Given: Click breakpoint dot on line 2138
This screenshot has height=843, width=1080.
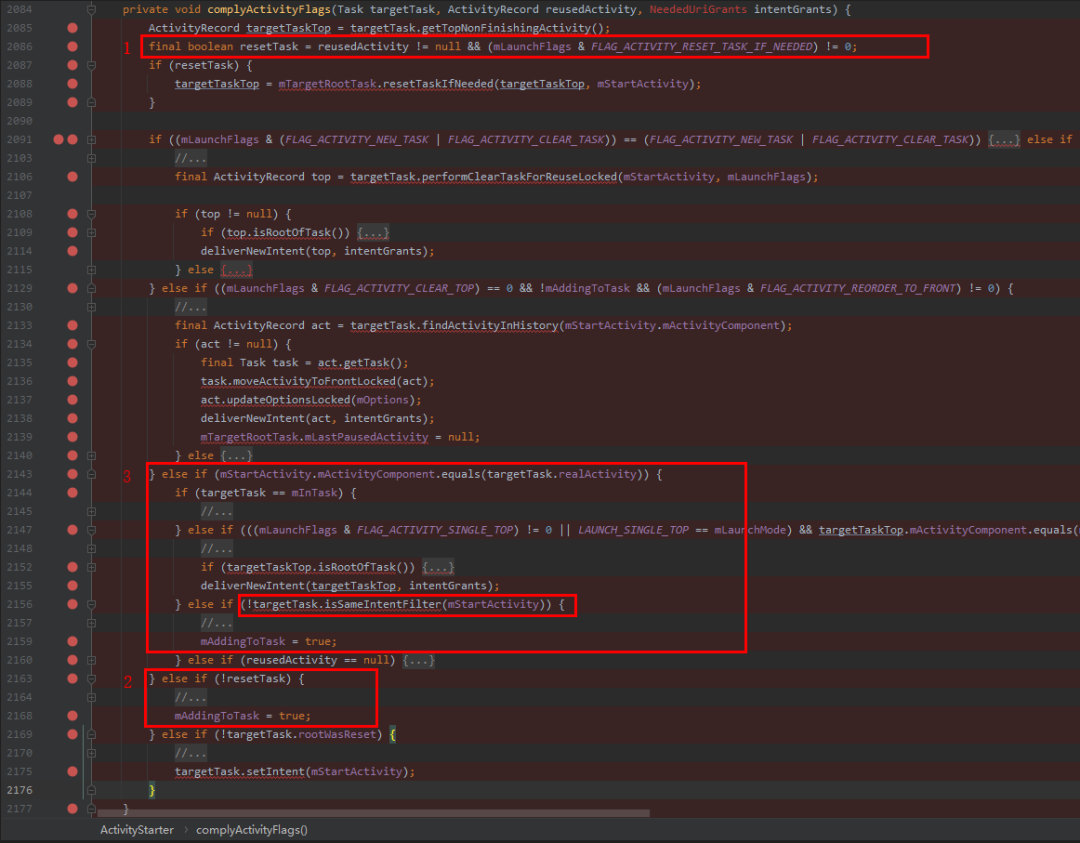Looking at the screenshot, I should coord(72,419).
